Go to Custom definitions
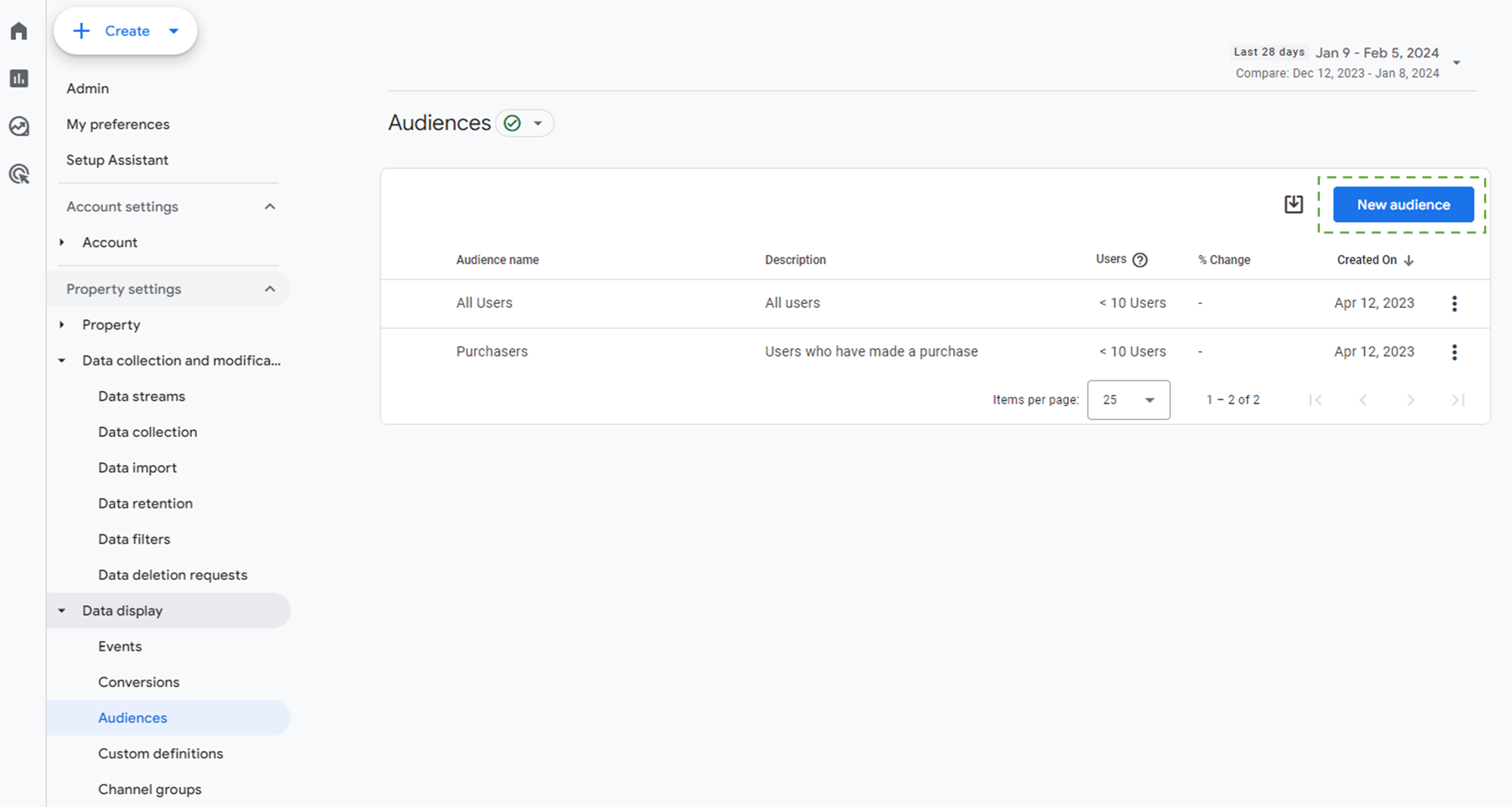This screenshot has width=1512, height=807. (x=160, y=753)
